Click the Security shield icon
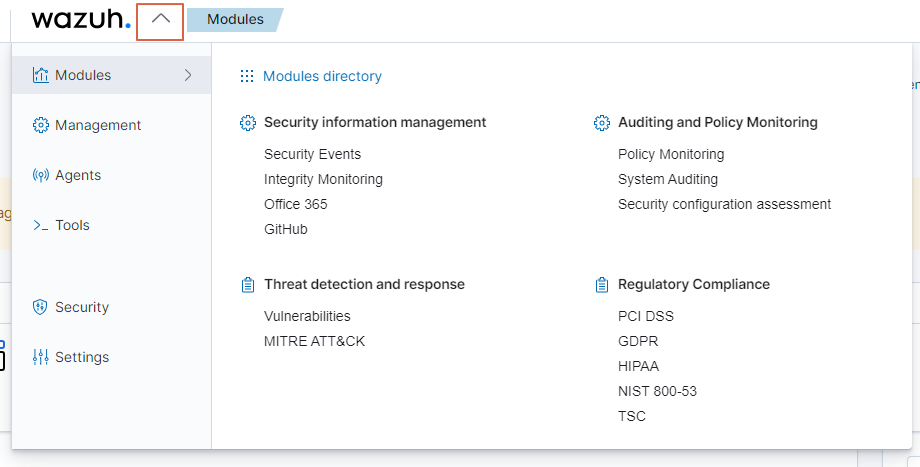The image size is (920, 467). pos(40,307)
